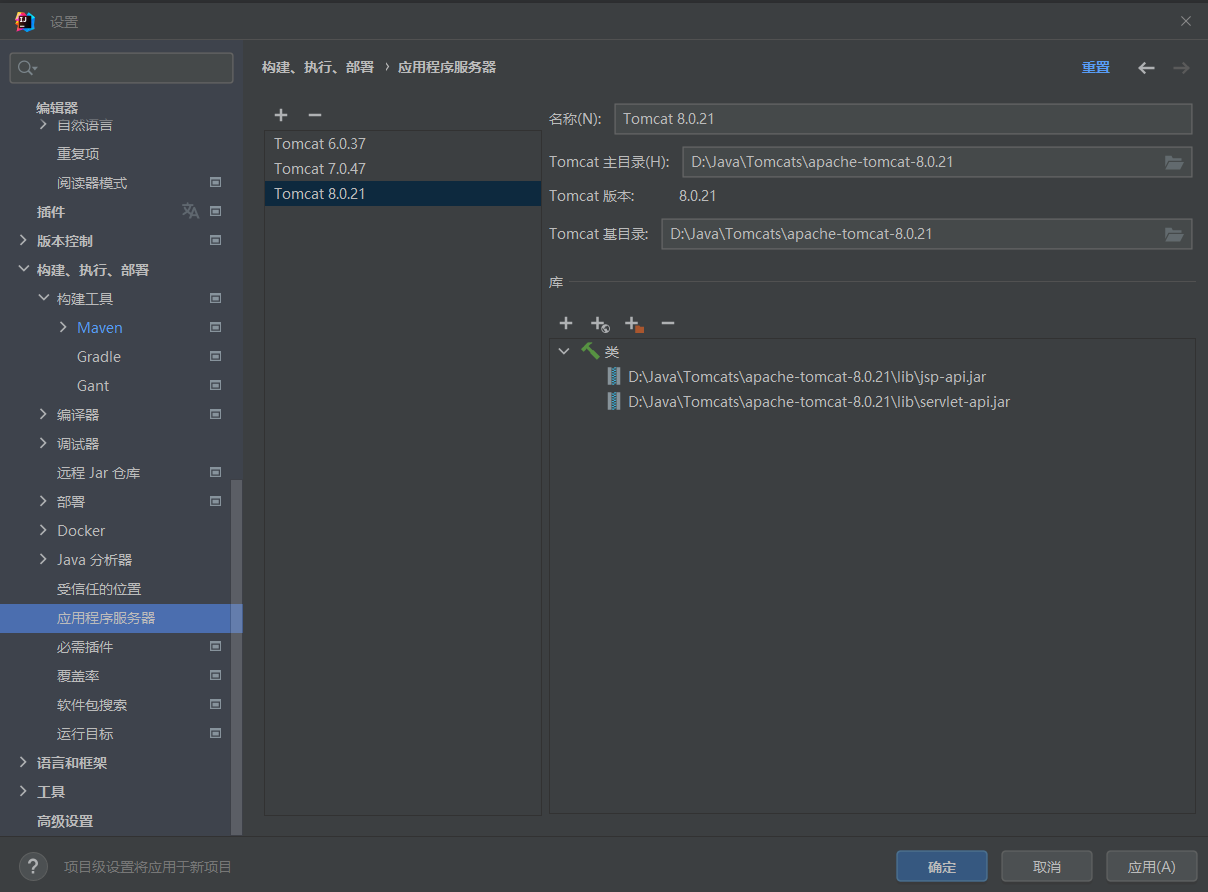This screenshot has width=1208, height=892.
Task: Click project-level icon beside 必需插件
Action: 215,646
